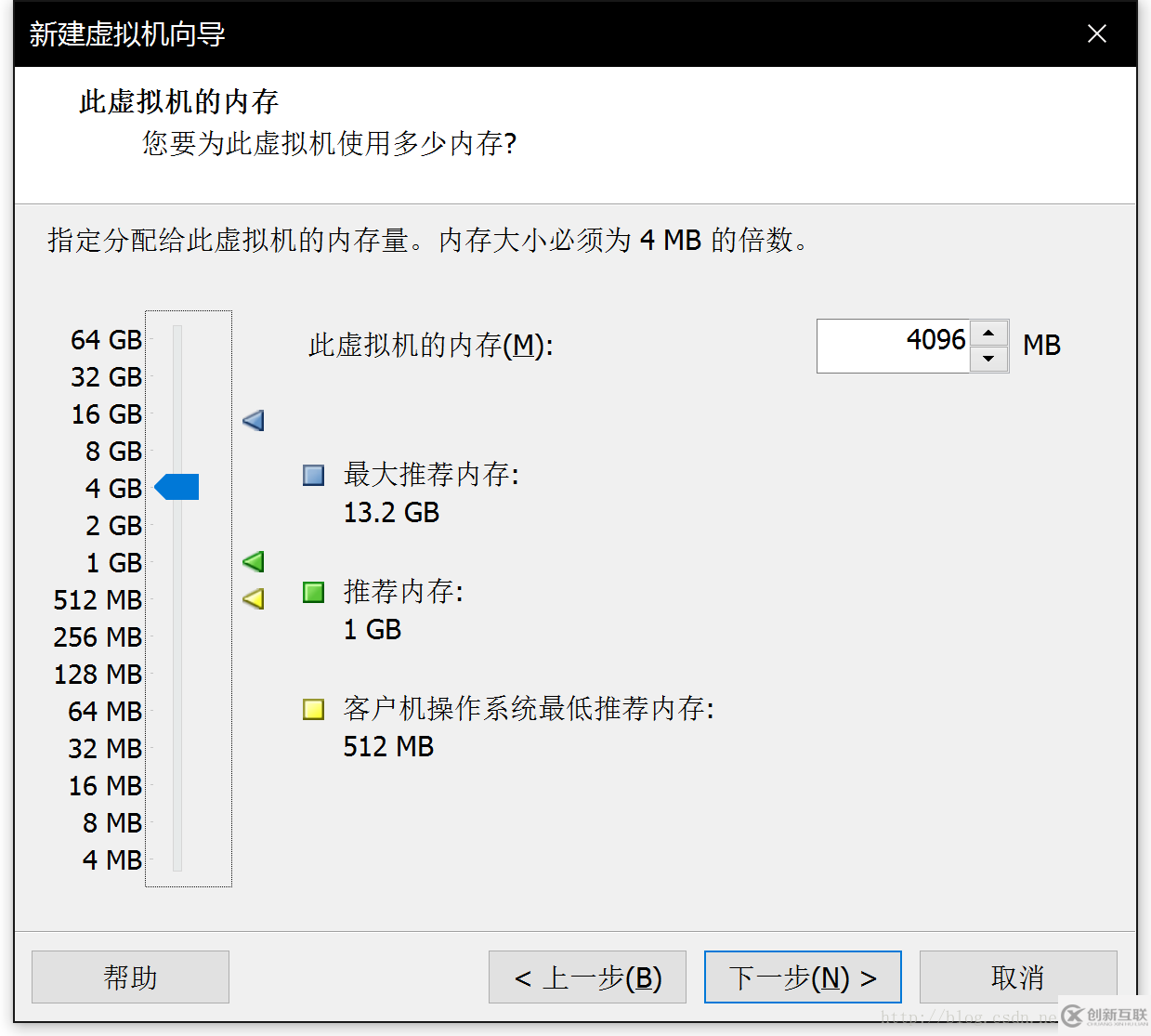This screenshot has height=1036, width=1151.
Task: Click the green square legend icon beside 推荐内存
Action: click(x=313, y=592)
